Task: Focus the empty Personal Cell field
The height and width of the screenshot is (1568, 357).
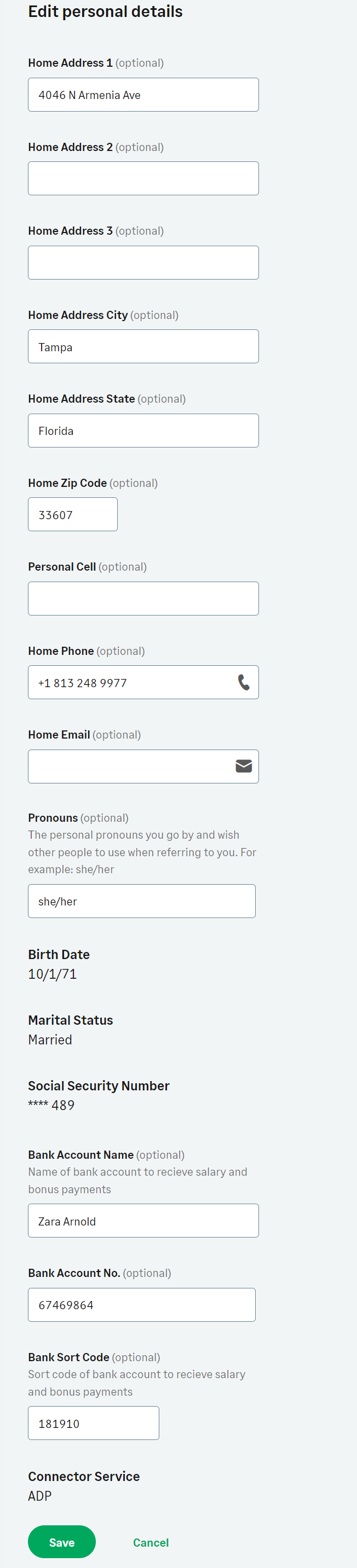Action: 143,599
